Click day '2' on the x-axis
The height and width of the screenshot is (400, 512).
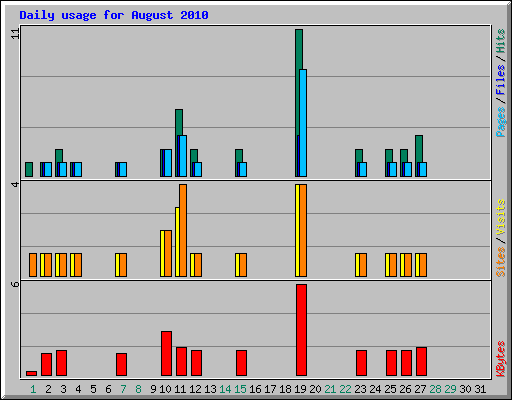pos(48,389)
